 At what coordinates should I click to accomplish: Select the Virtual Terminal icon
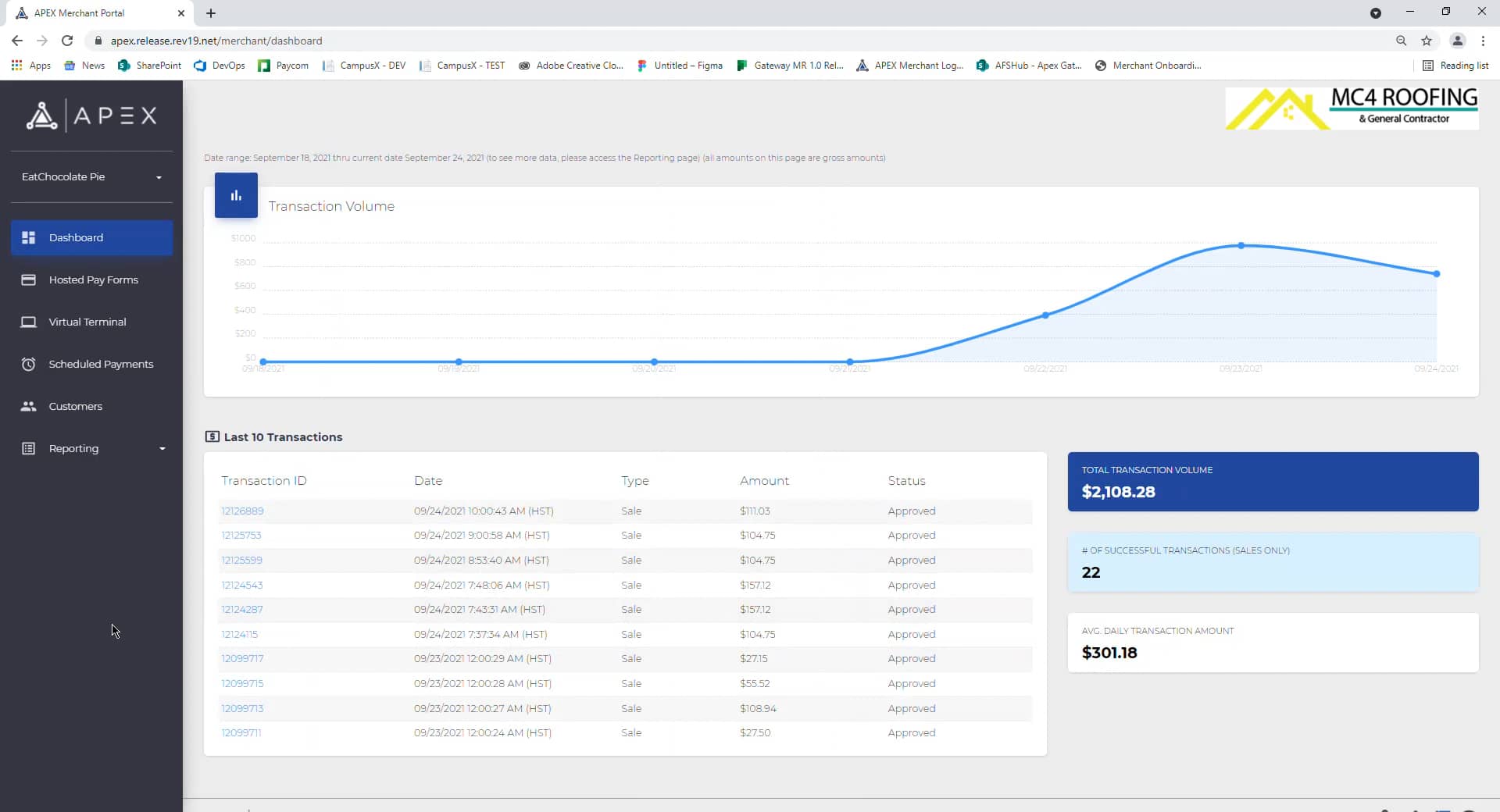point(29,322)
